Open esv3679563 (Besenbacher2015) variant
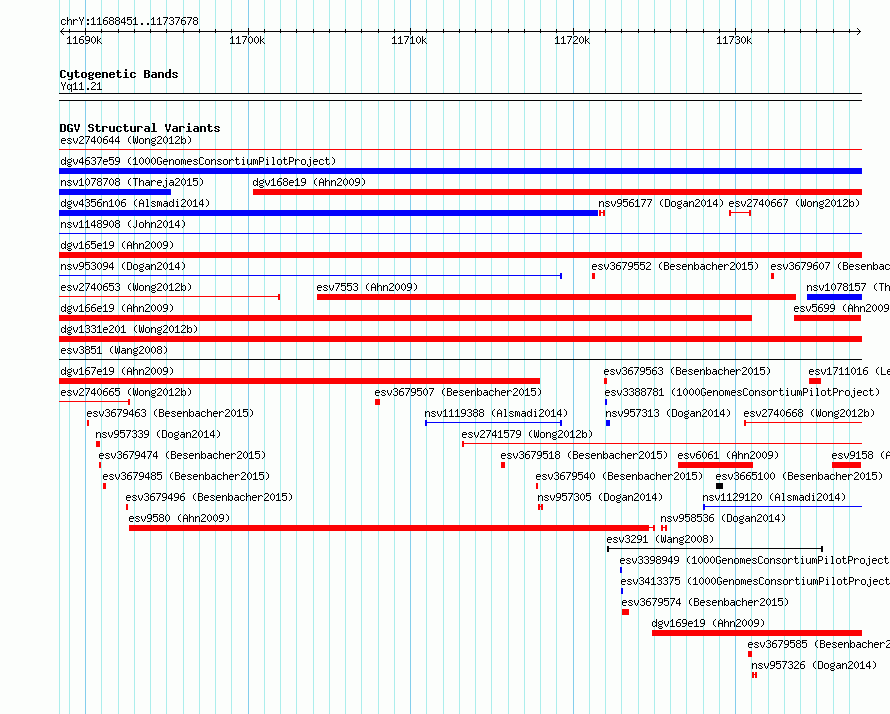The width and height of the screenshot is (890, 714). (x=687, y=371)
